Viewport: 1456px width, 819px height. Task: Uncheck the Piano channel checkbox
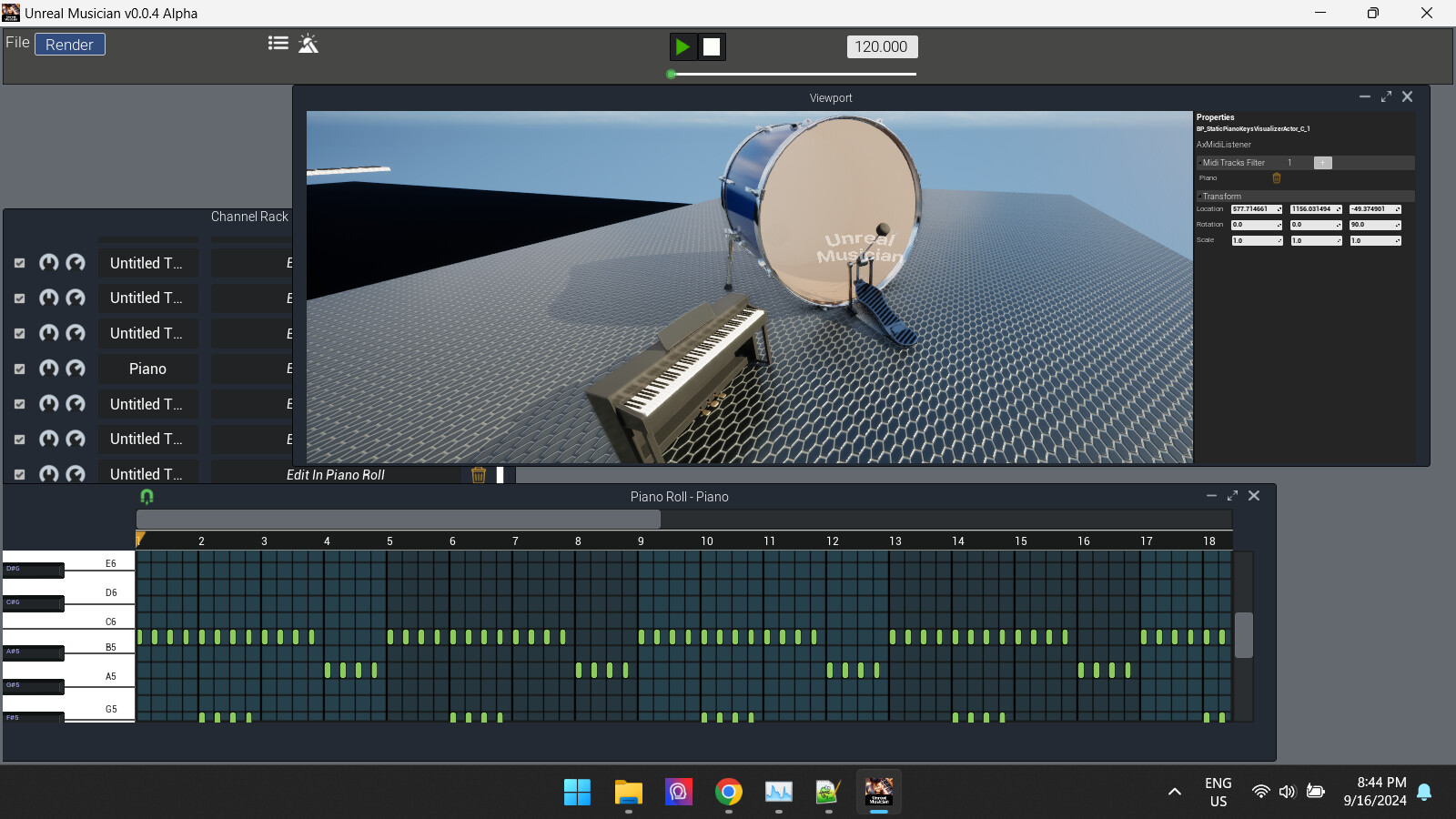click(x=19, y=369)
